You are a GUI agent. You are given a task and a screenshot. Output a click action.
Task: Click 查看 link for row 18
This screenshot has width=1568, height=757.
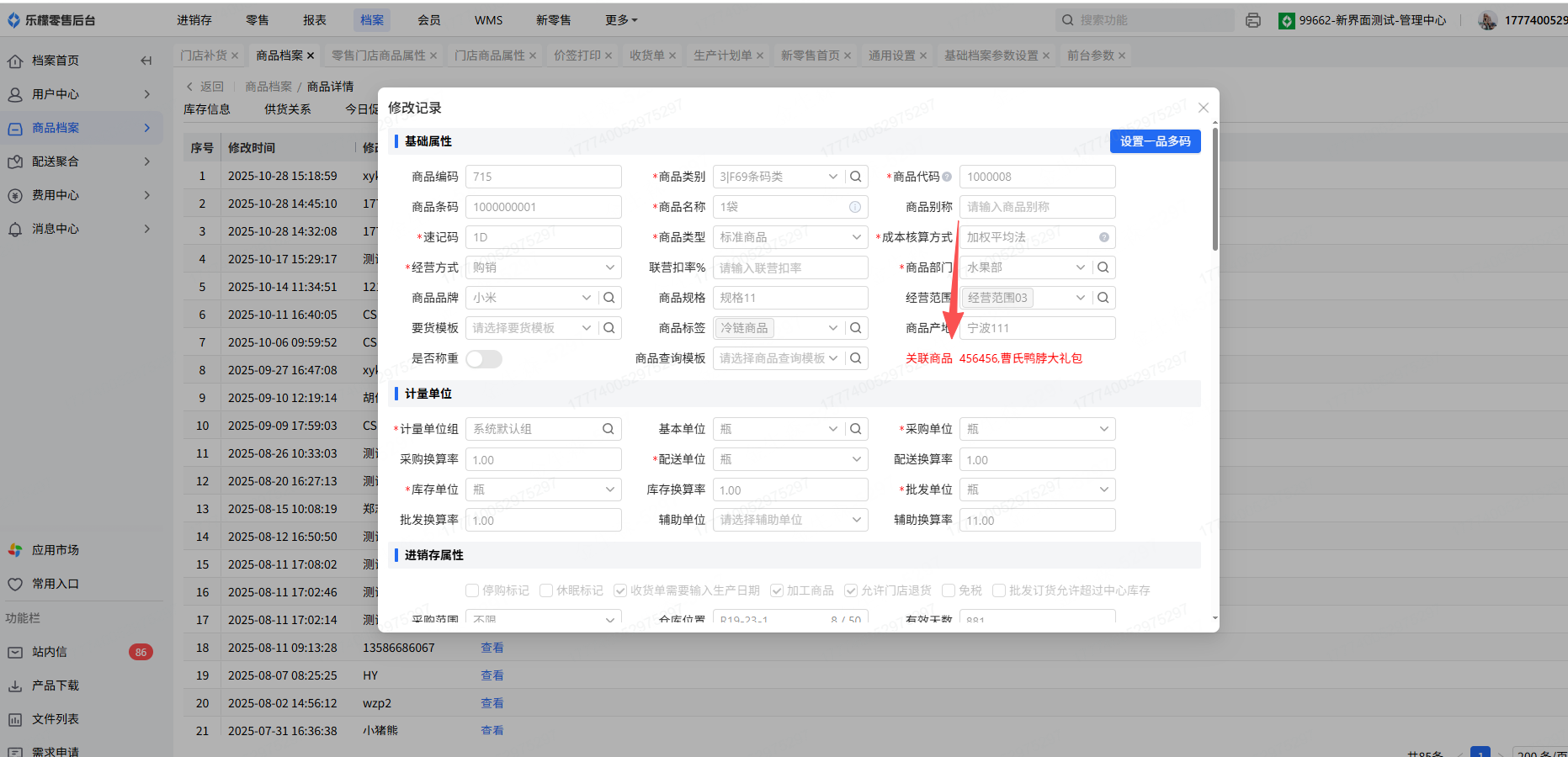492,648
